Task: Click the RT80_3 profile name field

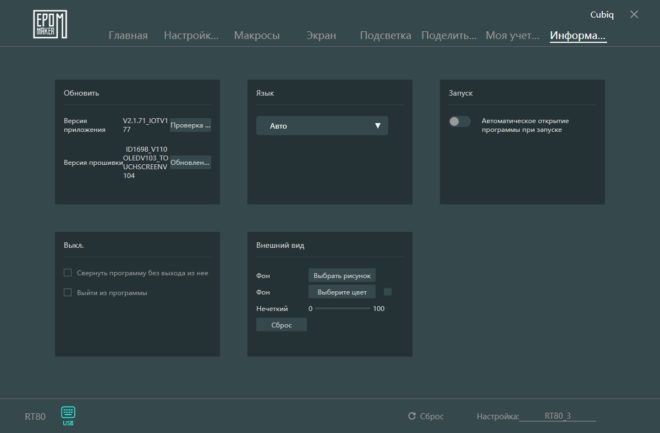Action: click(558, 416)
